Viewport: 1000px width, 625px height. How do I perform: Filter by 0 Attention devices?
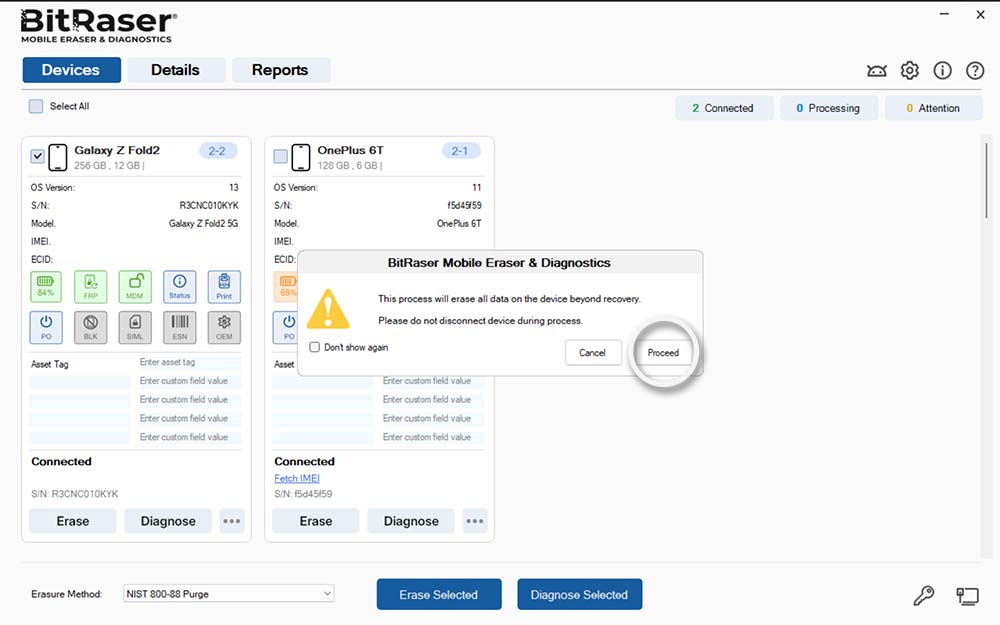(934, 108)
